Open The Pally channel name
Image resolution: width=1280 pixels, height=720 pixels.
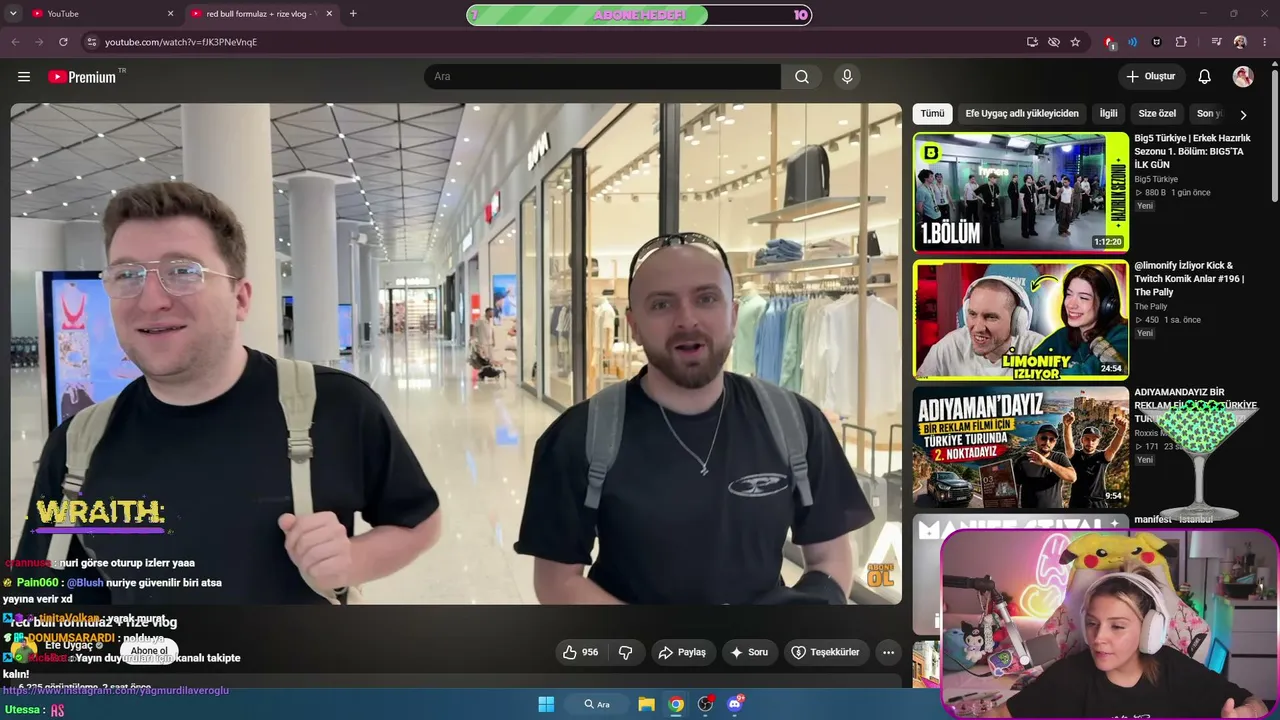[x=1151, y=306]
